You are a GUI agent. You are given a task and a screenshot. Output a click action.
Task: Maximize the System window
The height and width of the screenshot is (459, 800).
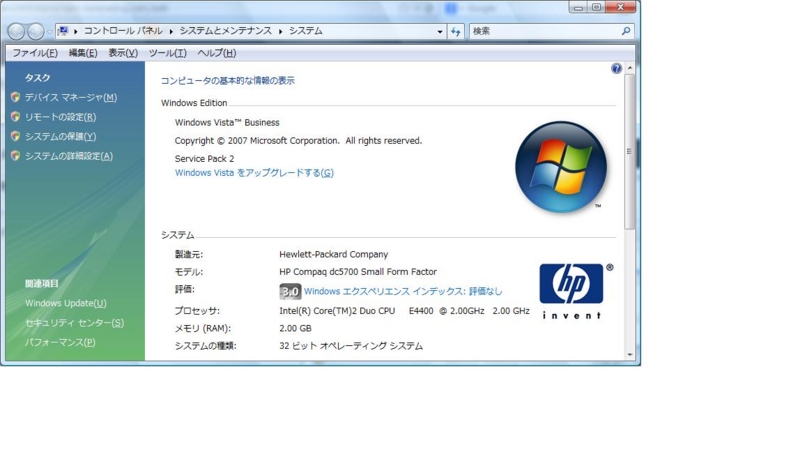coord(596,7)
